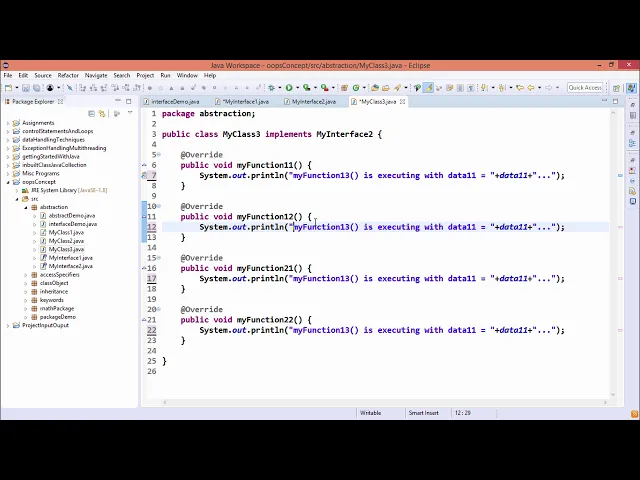640x480 pixels.
Task: Open the Run button dropdown arrow
Action: click(297, 88)
